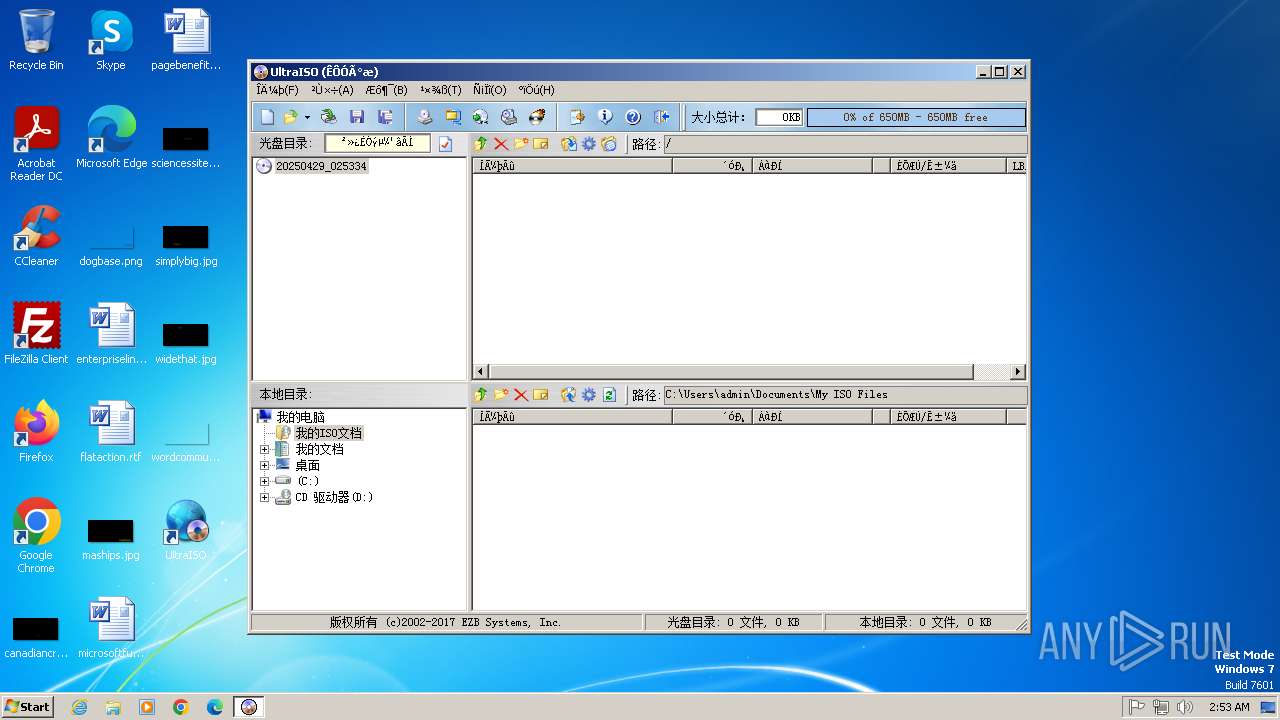Open UltraISO desktop shortcut

point(186,532)
